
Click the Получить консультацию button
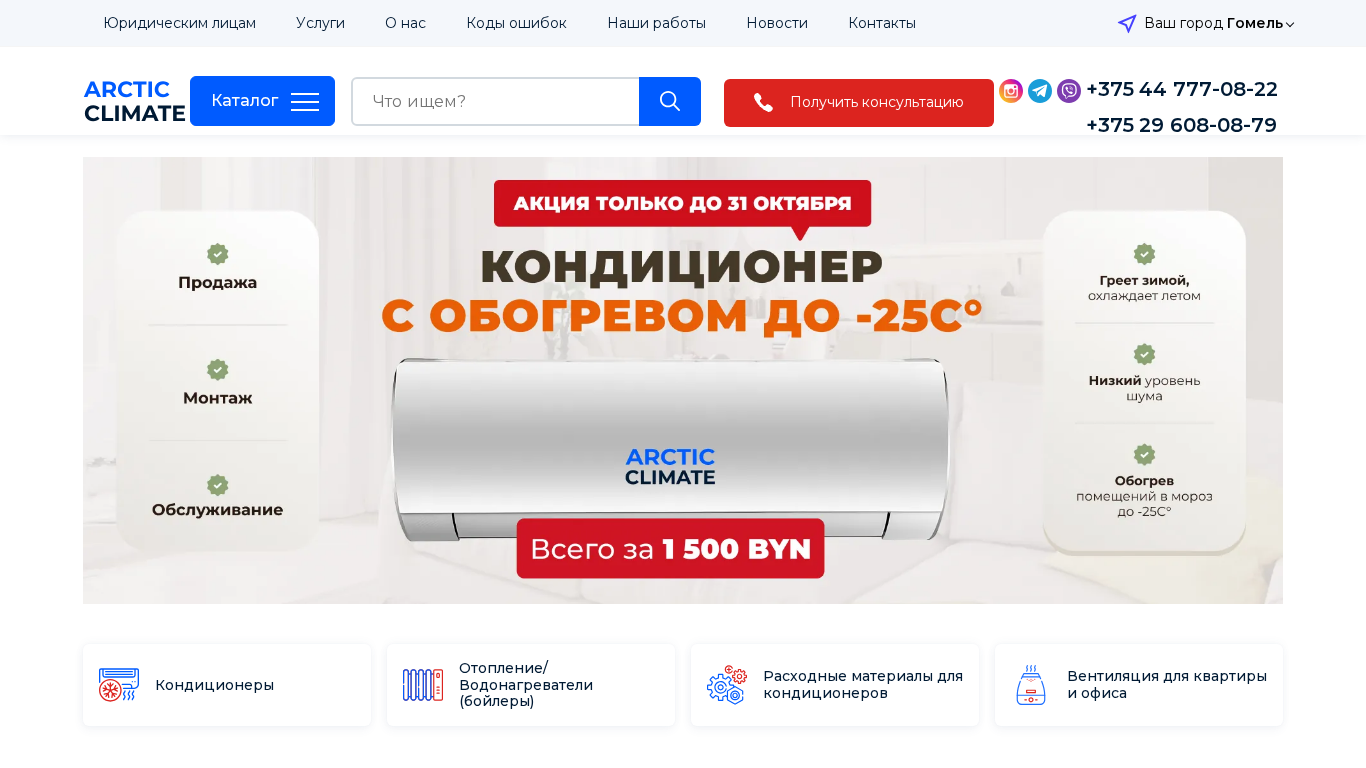[x=859, y=103]
